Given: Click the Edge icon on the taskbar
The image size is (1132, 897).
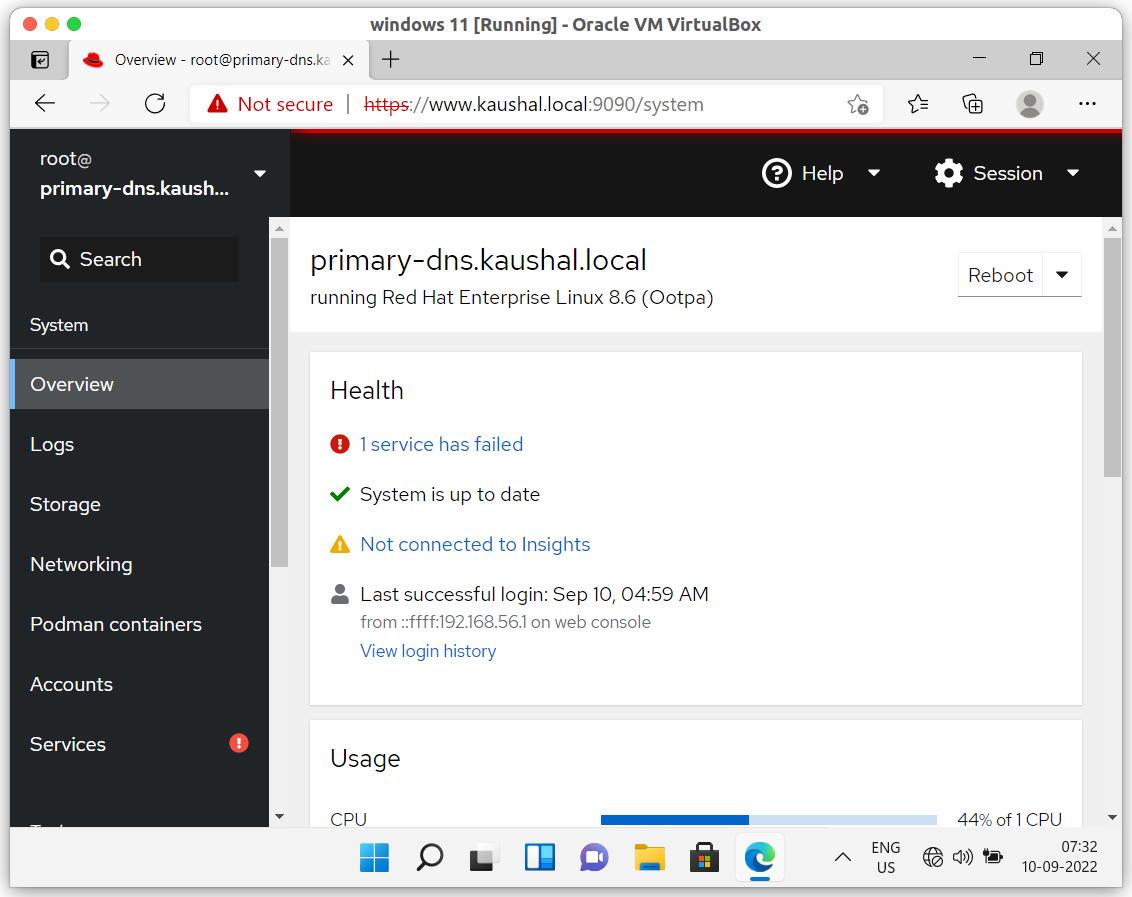Looking at the screenshot, I should [759, 857].
